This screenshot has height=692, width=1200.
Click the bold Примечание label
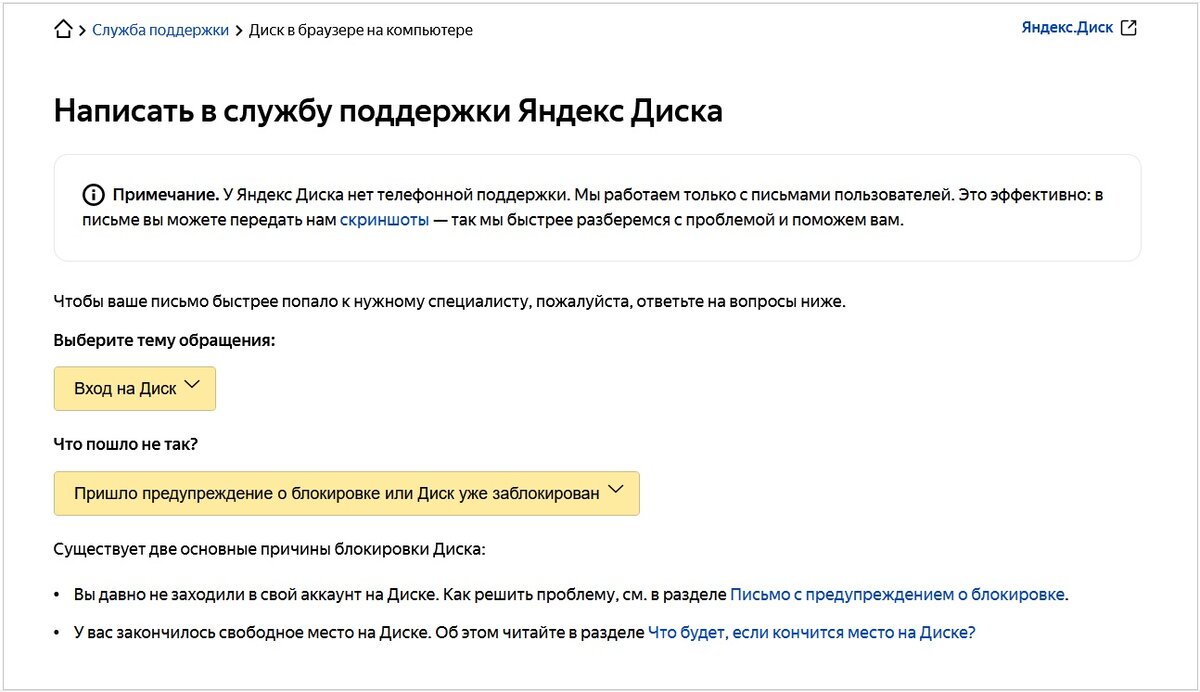coord(166,195)
